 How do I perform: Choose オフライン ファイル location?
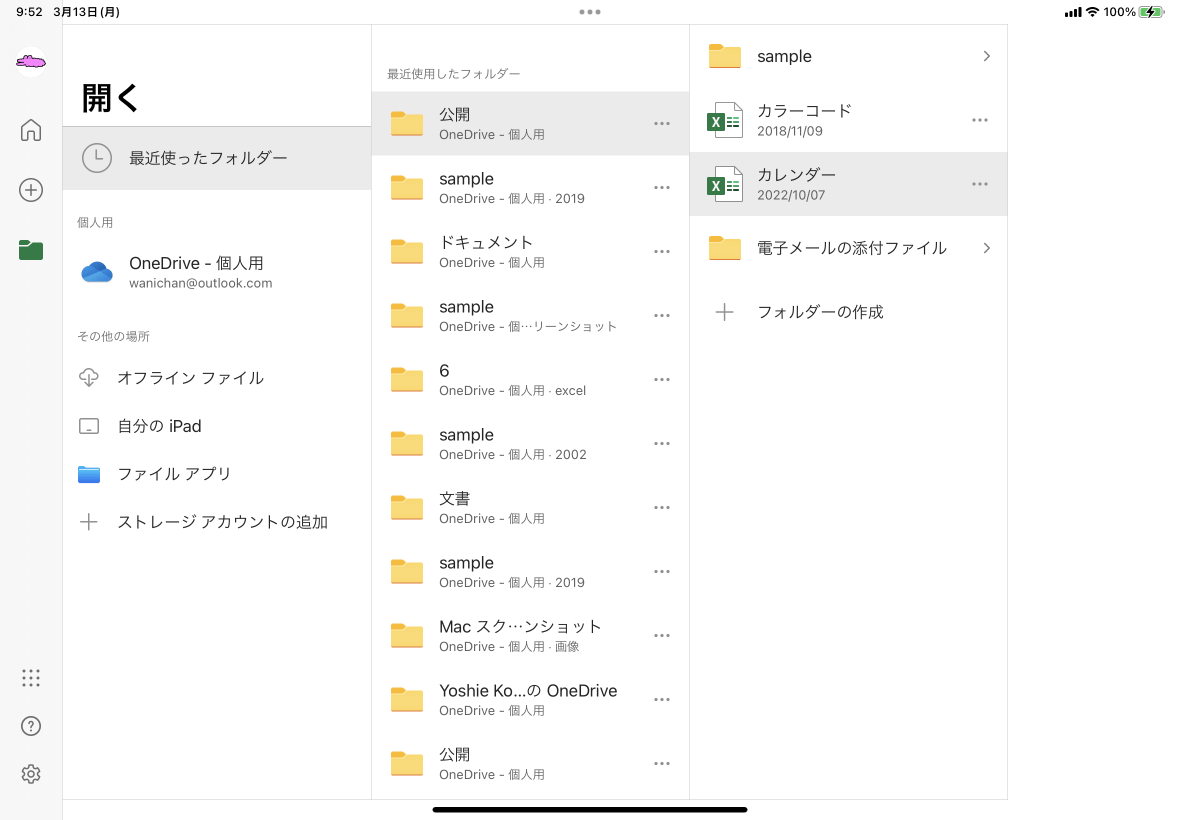tap(190, 378)
